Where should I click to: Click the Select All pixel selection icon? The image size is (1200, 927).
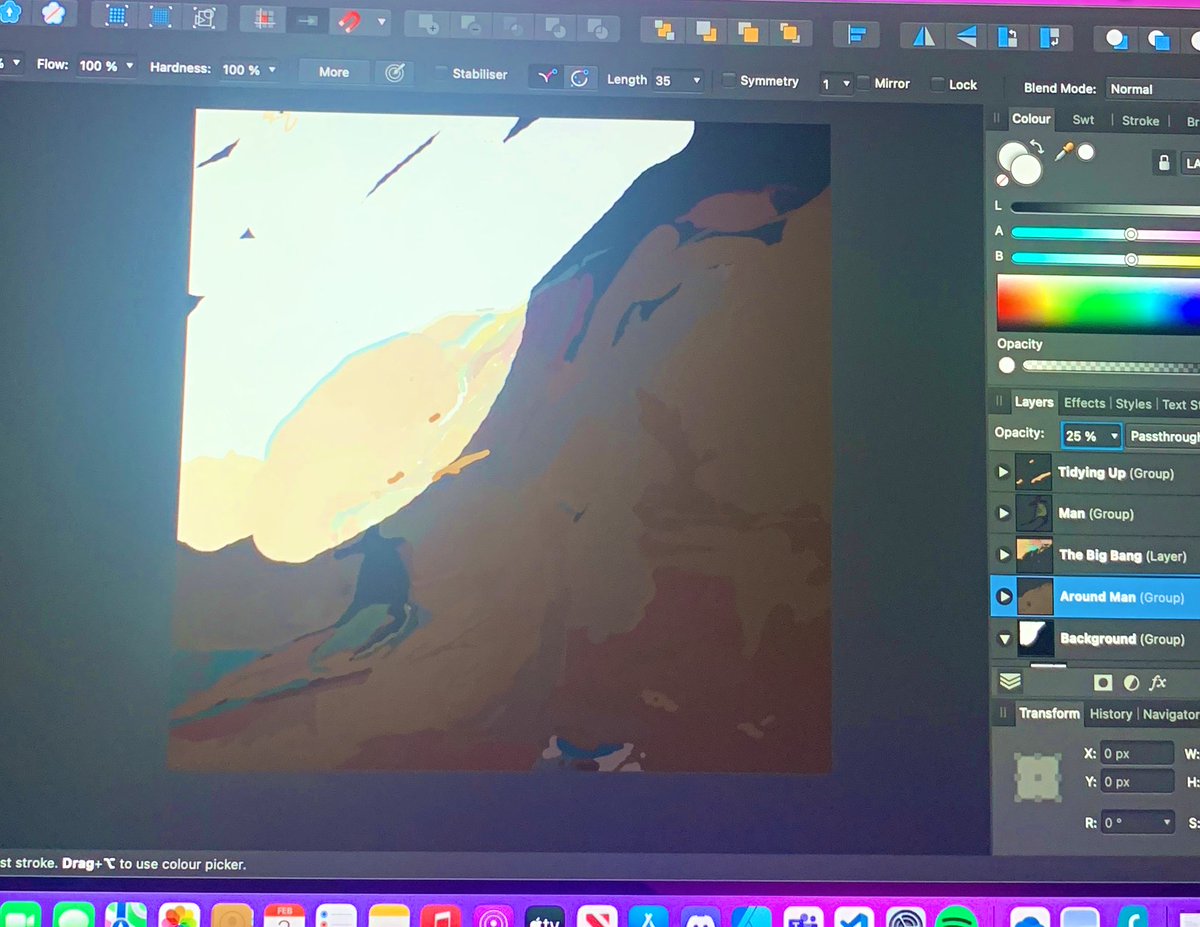[117, 16]
